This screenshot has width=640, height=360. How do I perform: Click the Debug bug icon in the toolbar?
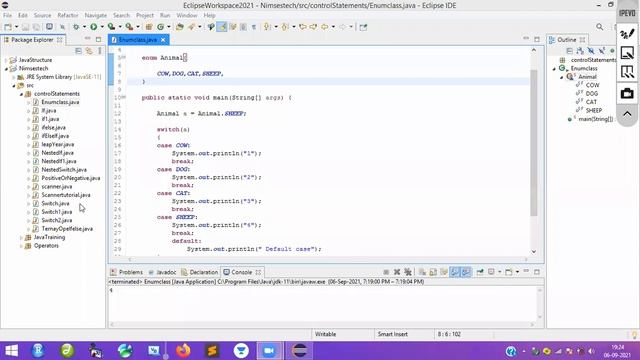76,27
